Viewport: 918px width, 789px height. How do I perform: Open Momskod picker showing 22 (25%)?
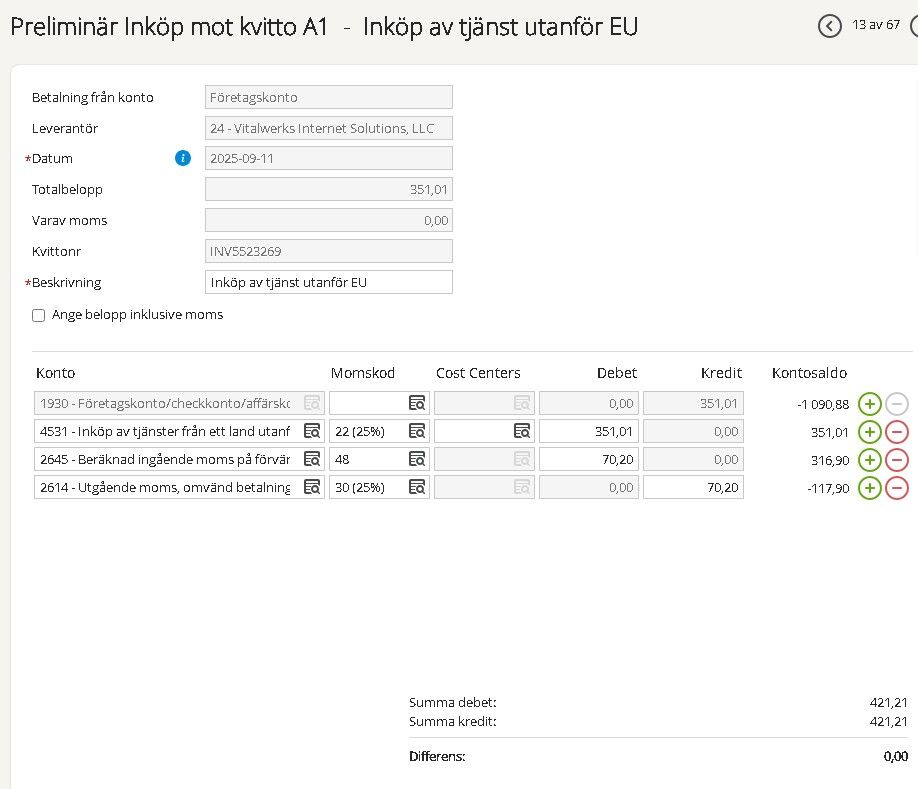tap(417, 432)
